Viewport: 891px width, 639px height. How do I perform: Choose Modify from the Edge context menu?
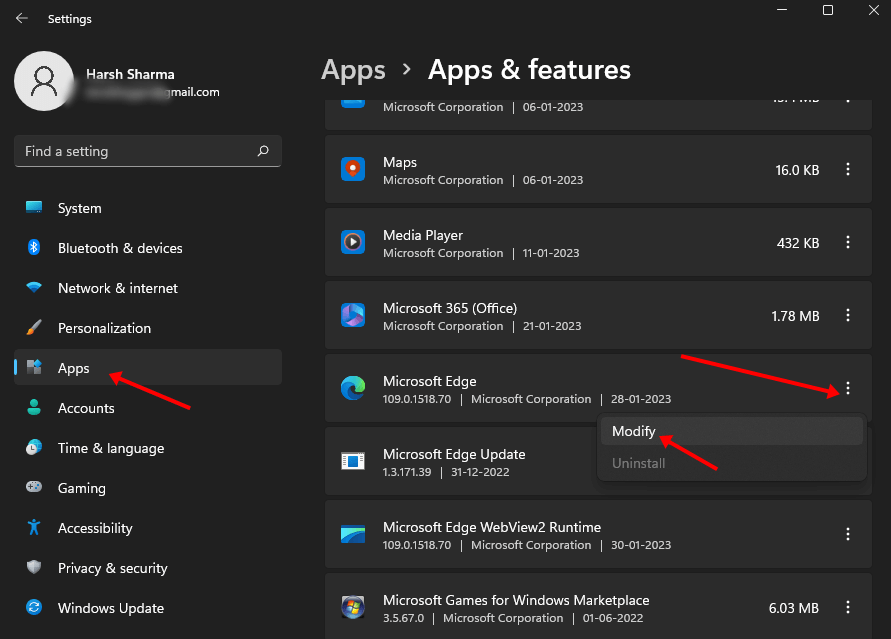pyautogui.click(x=634, y=431)
